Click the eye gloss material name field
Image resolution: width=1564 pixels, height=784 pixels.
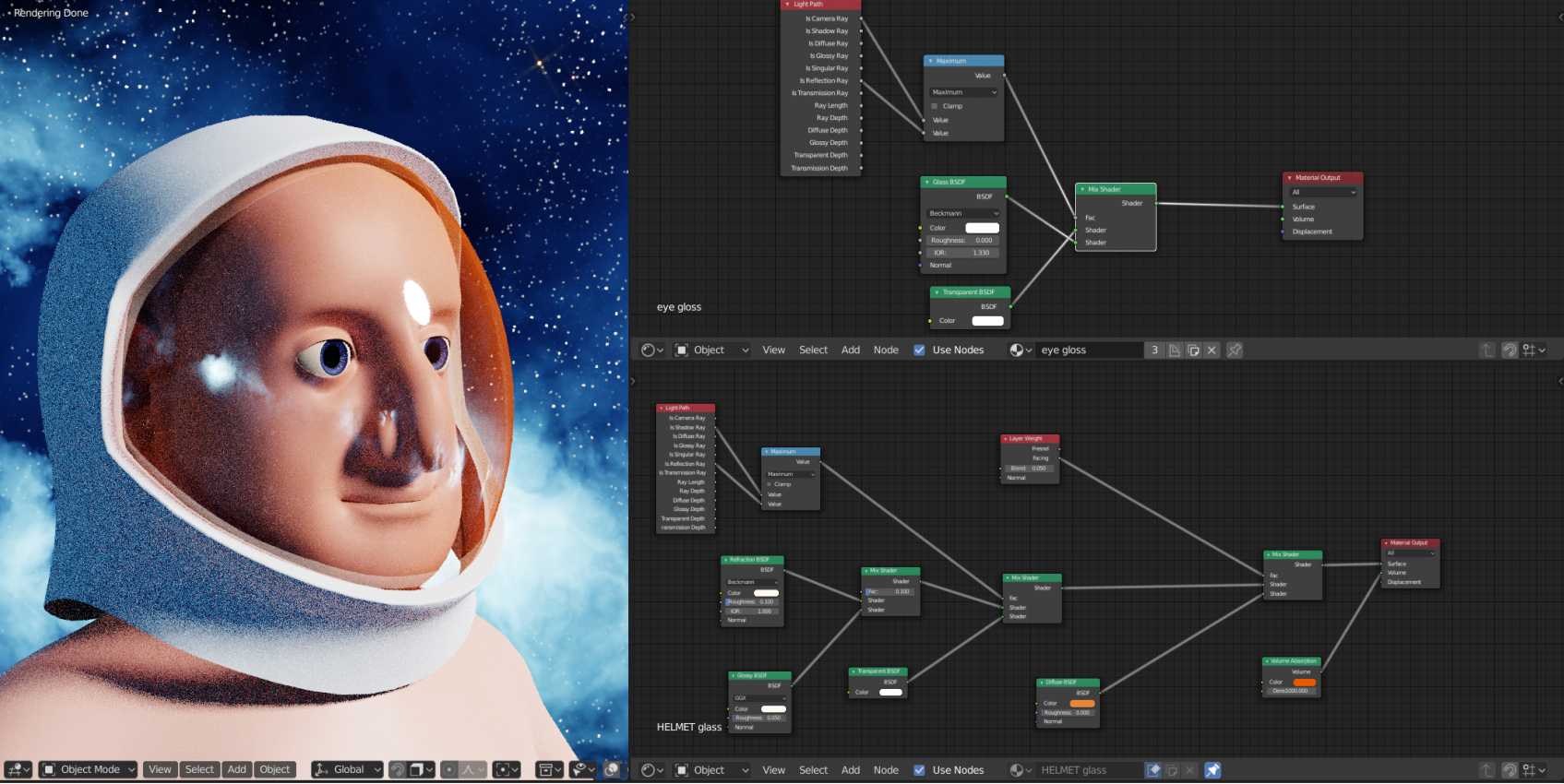pyautogui.click(x=1090, y=350)
